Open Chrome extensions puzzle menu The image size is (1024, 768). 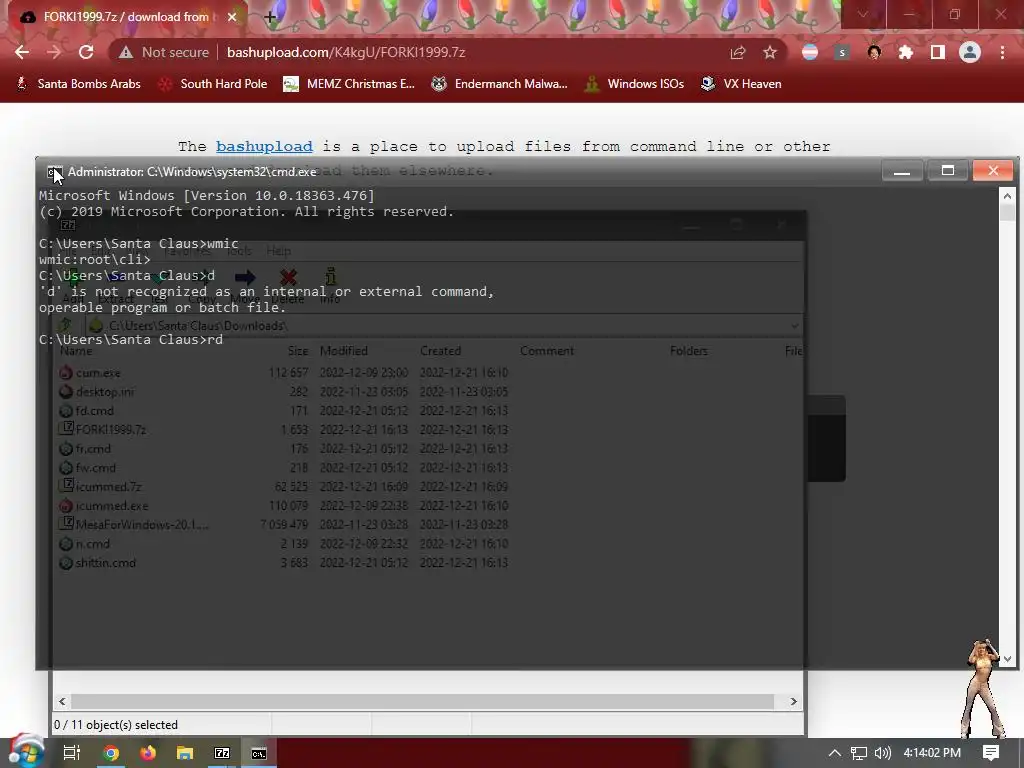906,52
